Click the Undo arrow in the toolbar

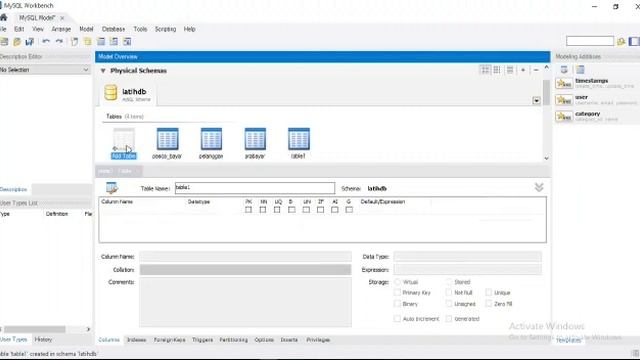pos(46,42)
